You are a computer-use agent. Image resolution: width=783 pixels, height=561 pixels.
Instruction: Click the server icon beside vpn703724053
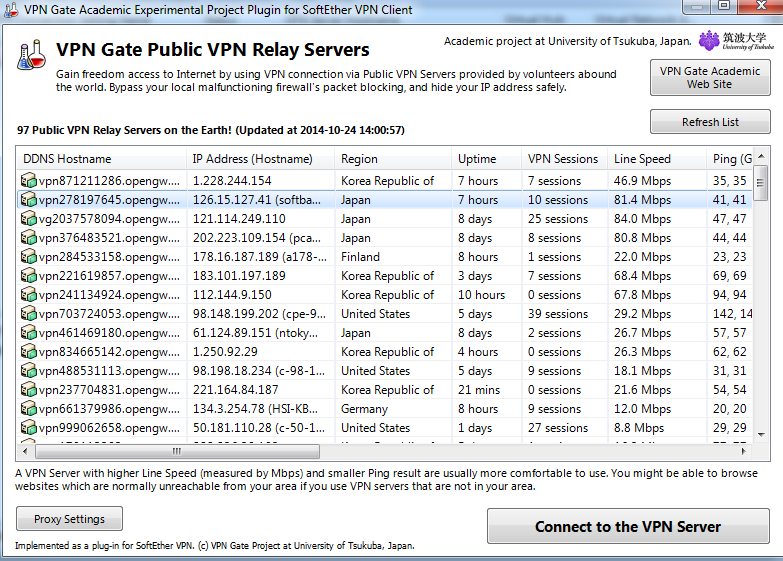[x=29, y=314]
